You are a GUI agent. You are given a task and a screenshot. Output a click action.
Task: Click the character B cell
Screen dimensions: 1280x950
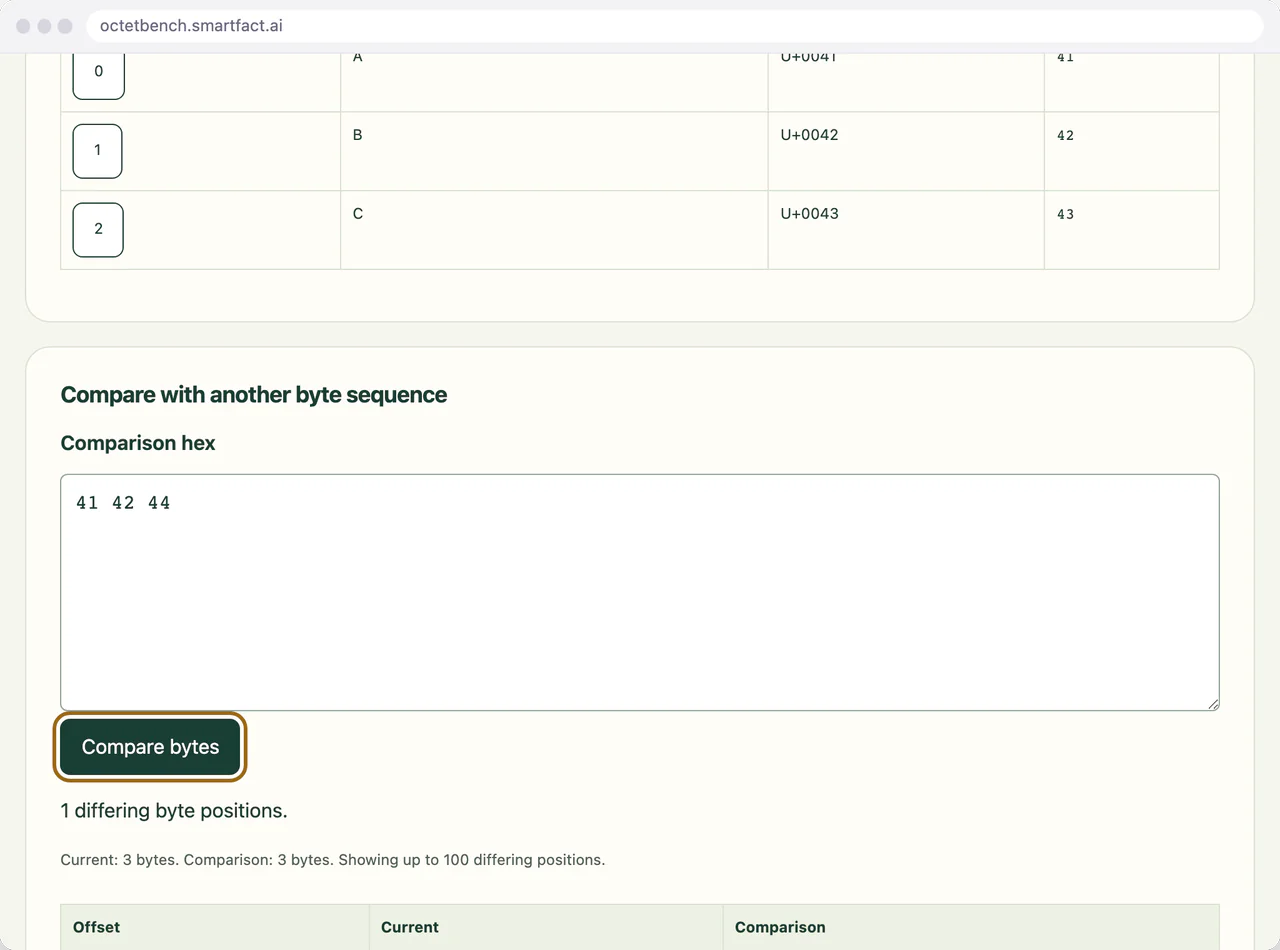coord(554,151)
